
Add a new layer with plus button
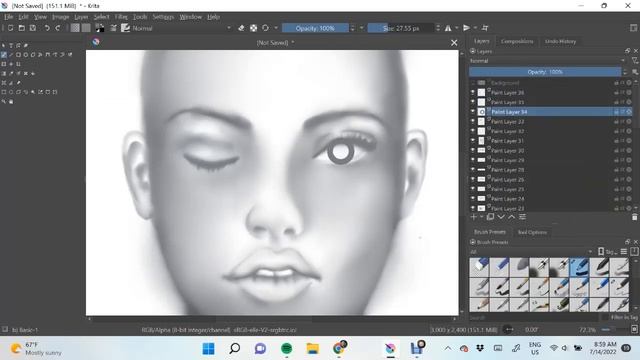pos(473,217)
